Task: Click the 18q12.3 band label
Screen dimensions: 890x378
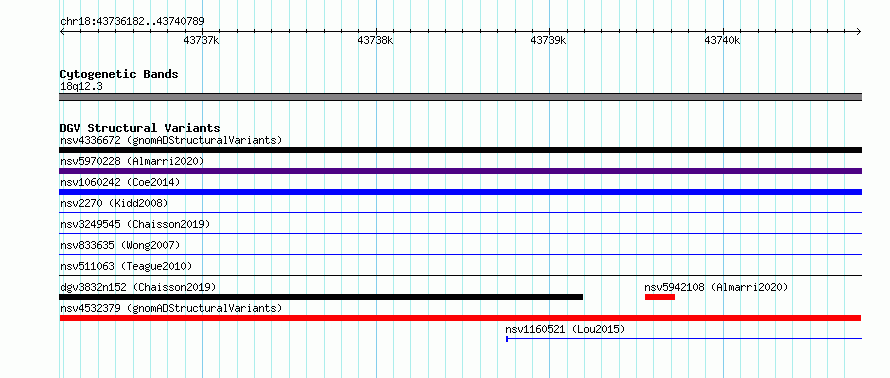Action: (x=81, y=87)
